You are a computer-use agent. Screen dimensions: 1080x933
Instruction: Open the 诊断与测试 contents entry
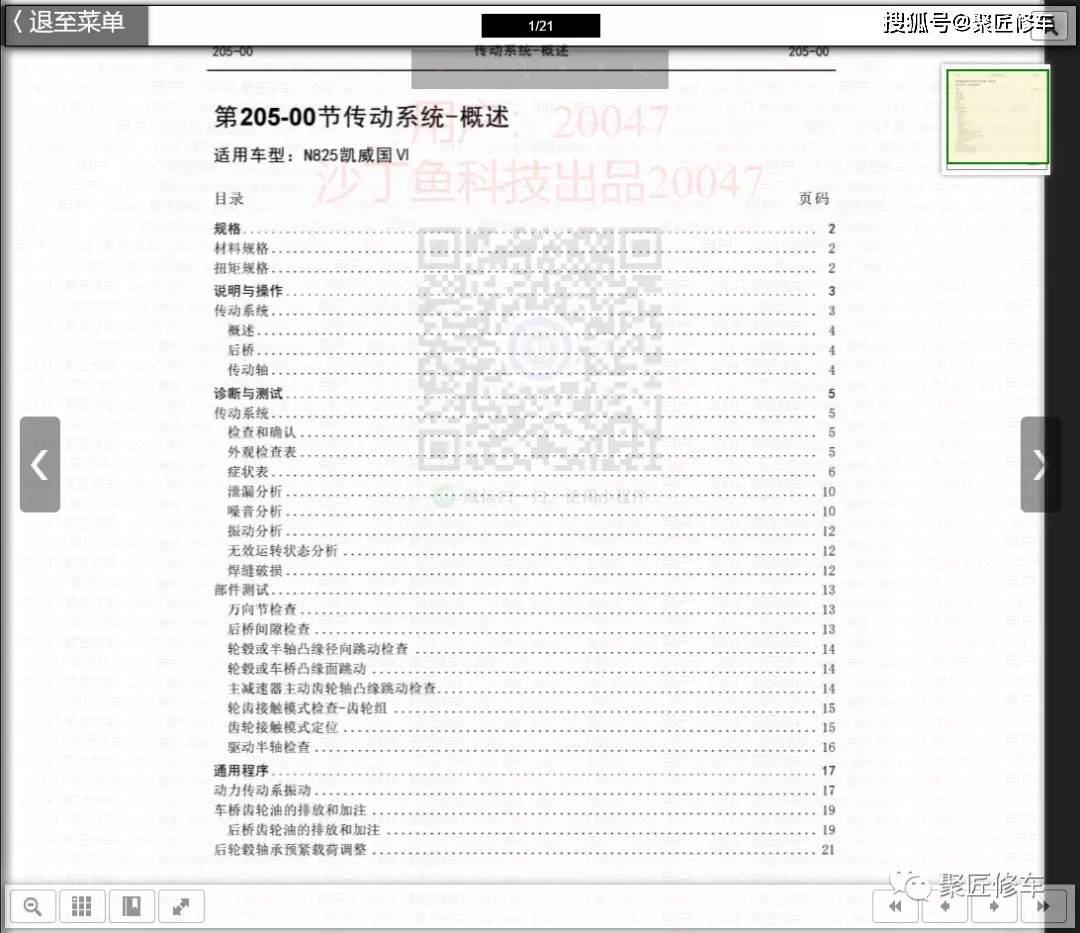click(524, 393)
